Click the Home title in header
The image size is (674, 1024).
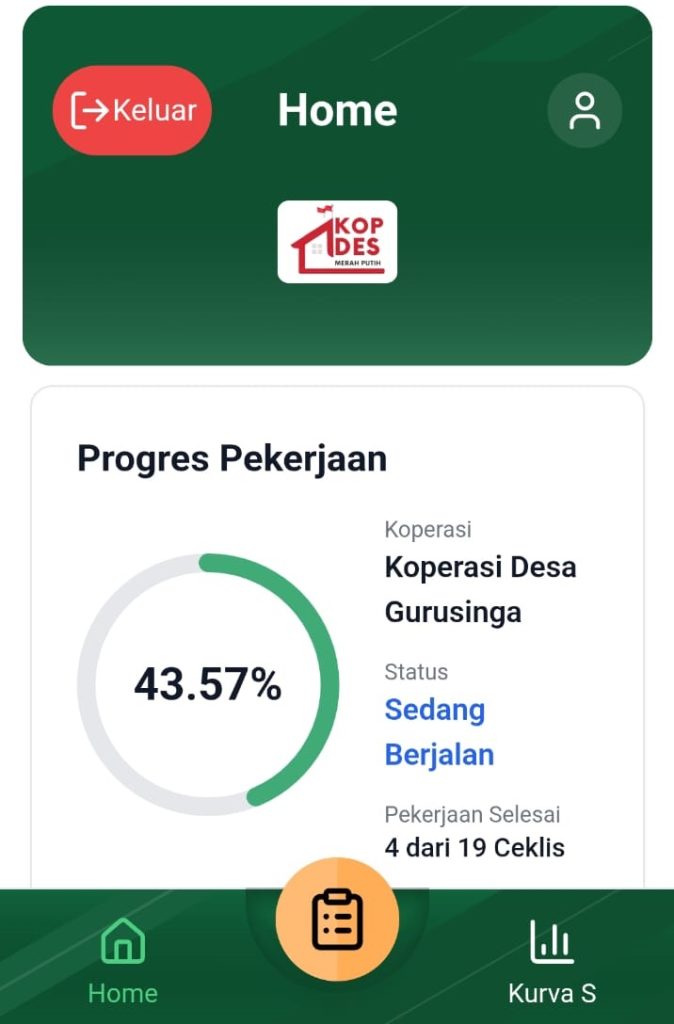337,110
